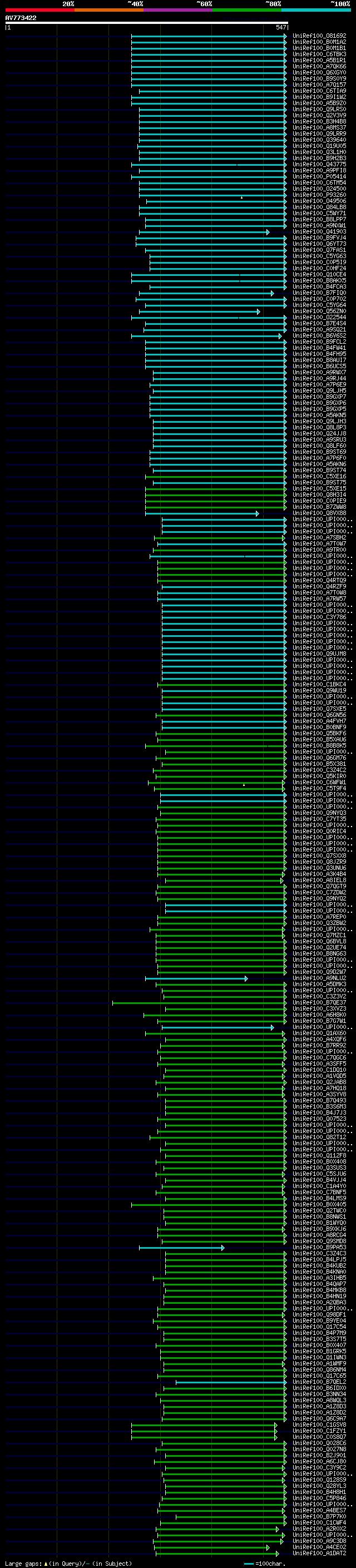Select hit label UniRef100_B9FVJ4
Image resolution: width=356 pixels, height=1568 pixels.
click(319, 238)
